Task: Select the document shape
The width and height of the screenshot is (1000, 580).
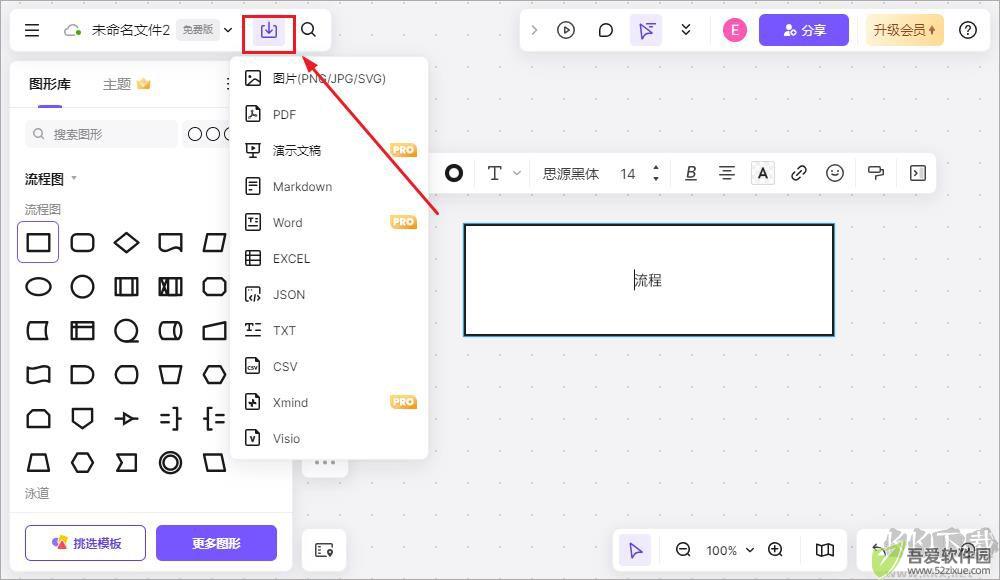Action: pos(170,243)
